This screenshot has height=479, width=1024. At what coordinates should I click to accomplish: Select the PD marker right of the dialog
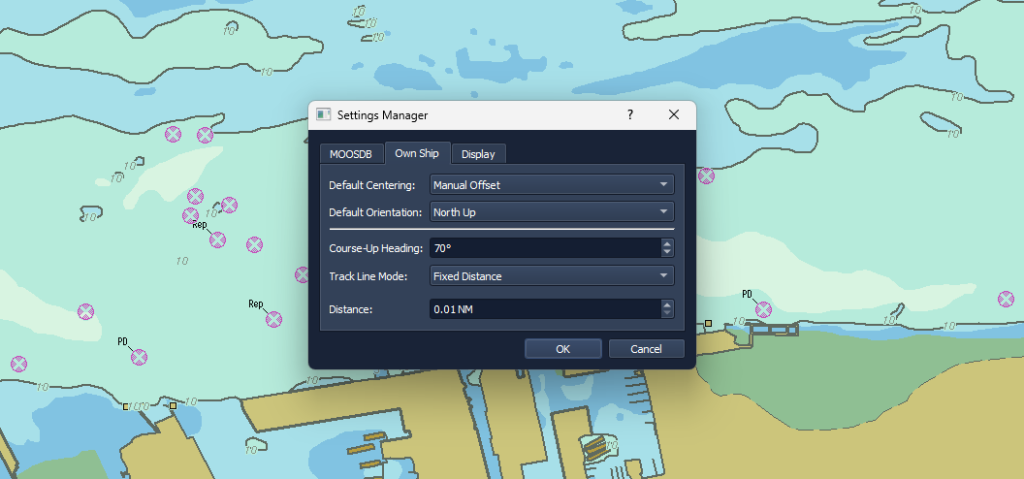click(x=763, y=309)
